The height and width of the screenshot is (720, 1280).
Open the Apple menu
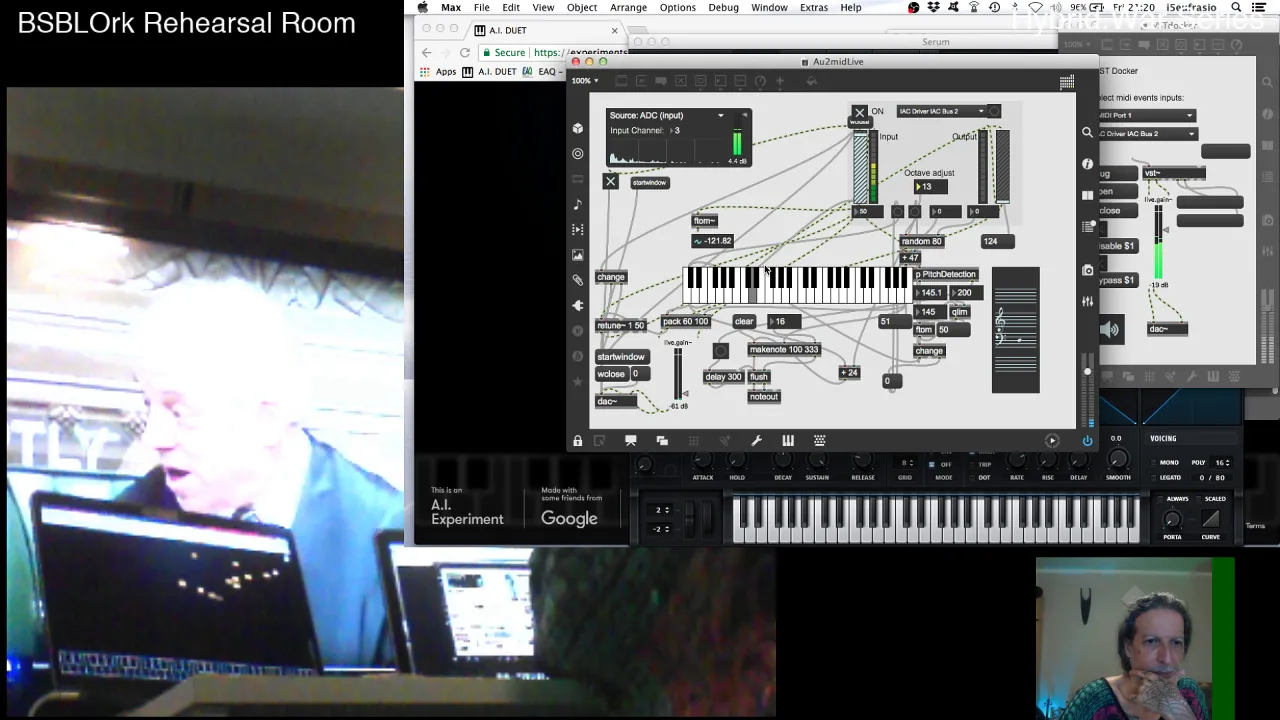tap(423, 7)
